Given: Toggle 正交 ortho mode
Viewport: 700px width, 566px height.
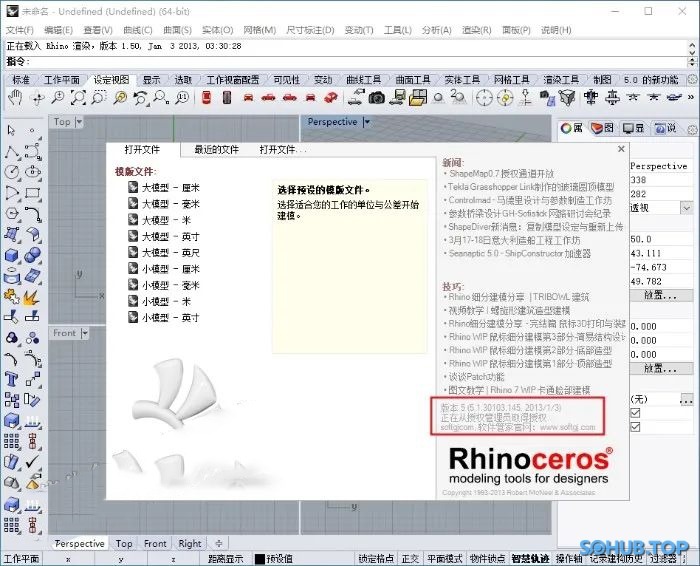Looking at the screenshot, I should [410, 559].
